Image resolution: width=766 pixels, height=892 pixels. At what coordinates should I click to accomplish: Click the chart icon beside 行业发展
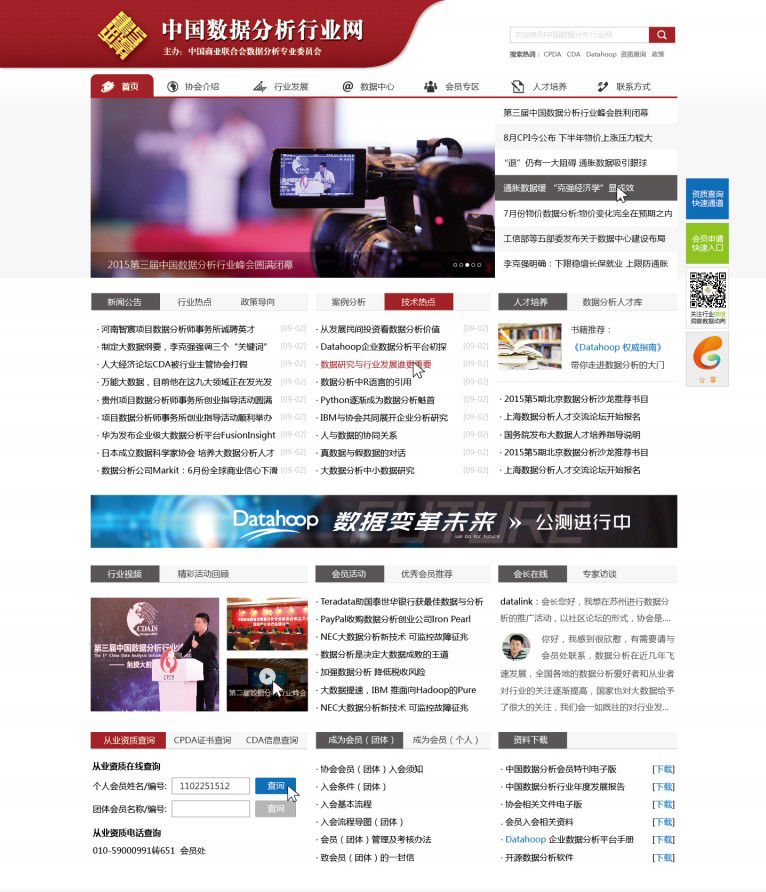coord(260,86)
